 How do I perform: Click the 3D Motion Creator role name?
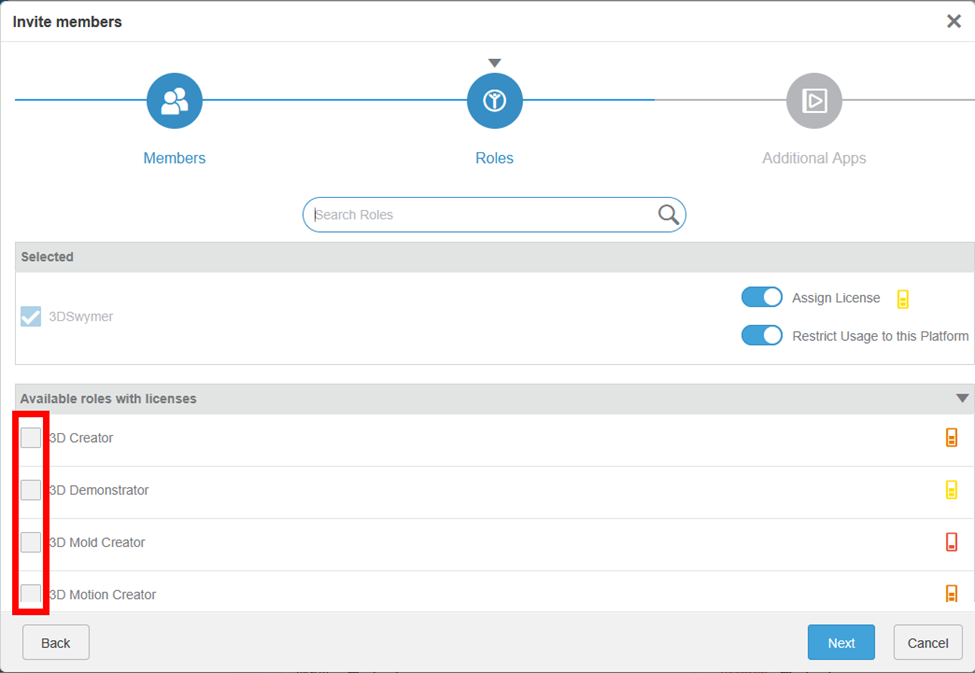click(x=103, y=595)
